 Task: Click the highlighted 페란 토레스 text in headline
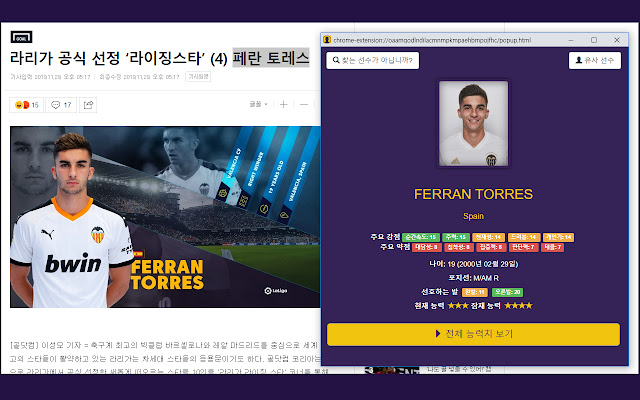[x=271, y=58]
